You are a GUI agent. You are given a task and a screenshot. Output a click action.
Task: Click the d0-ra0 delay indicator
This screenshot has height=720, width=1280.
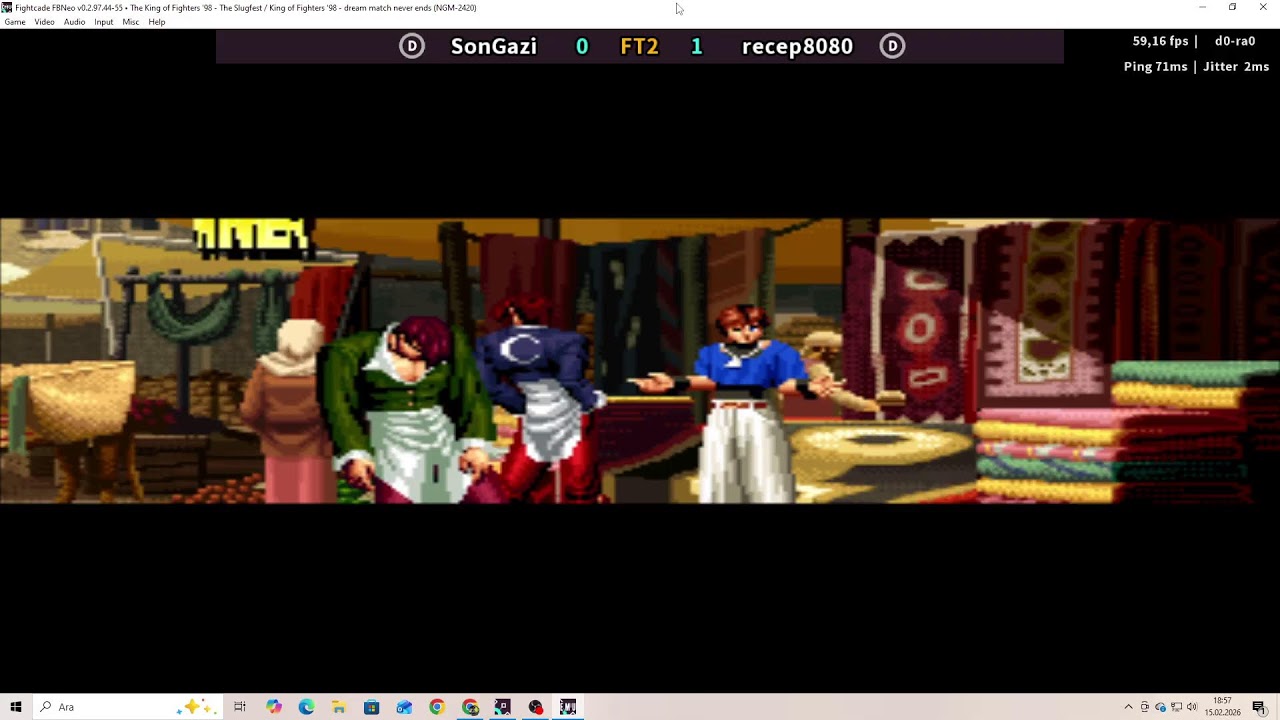point(1235,41)
